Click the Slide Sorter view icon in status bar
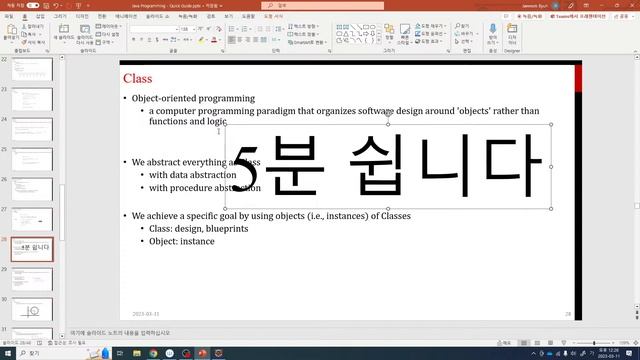This screenshot has width=640, height=360. 537,343
